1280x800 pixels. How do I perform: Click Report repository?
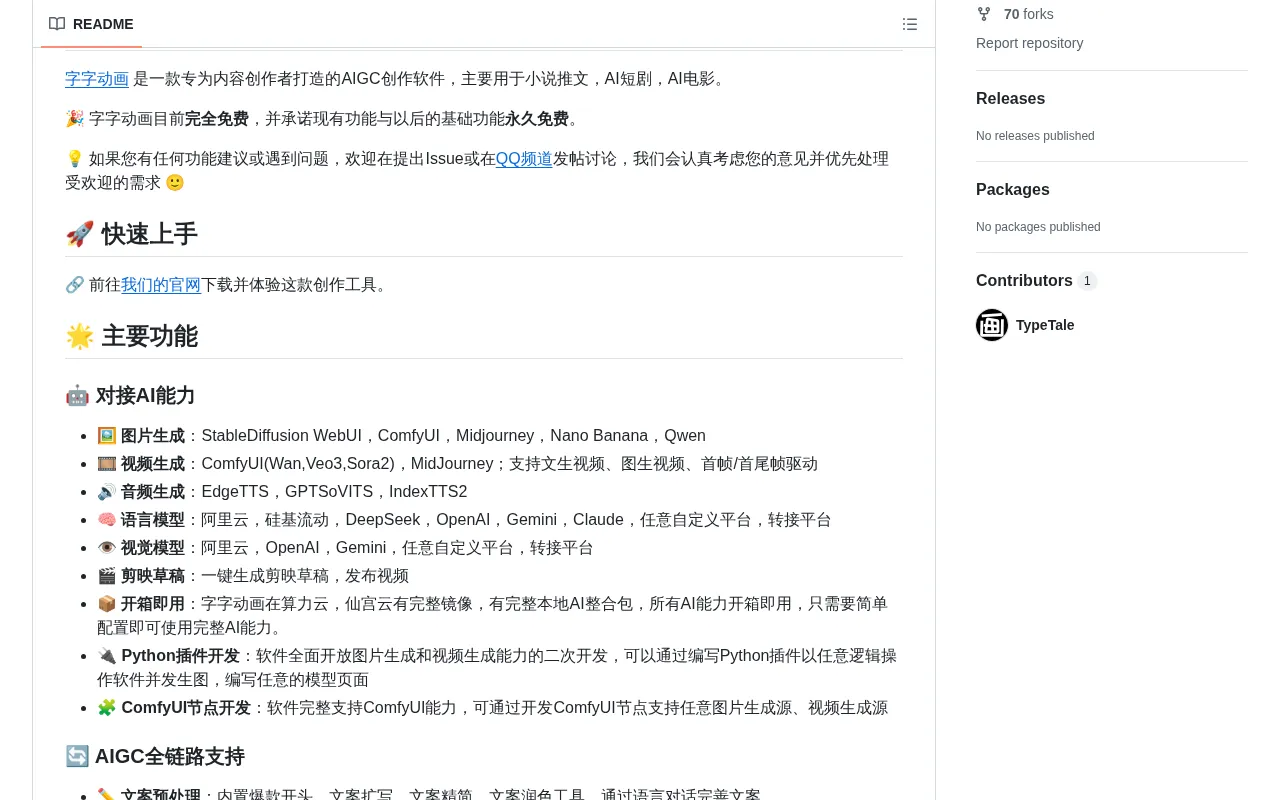pyautogui.click(x=1029, y=43)
